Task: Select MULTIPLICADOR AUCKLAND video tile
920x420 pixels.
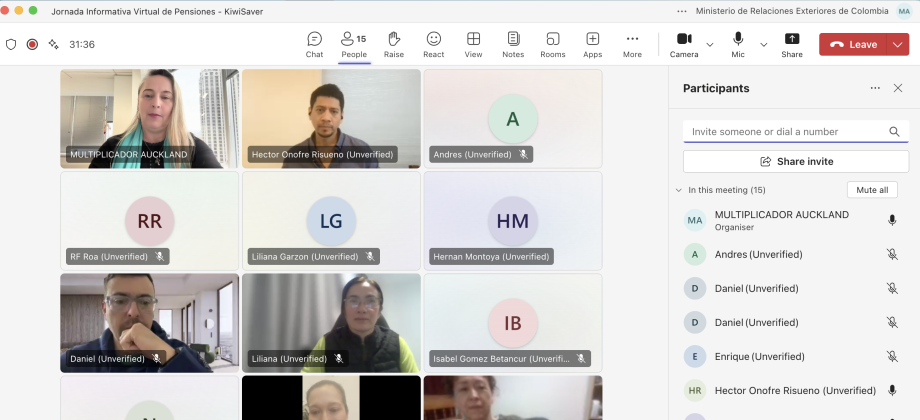Action: (x=150, y=119)
